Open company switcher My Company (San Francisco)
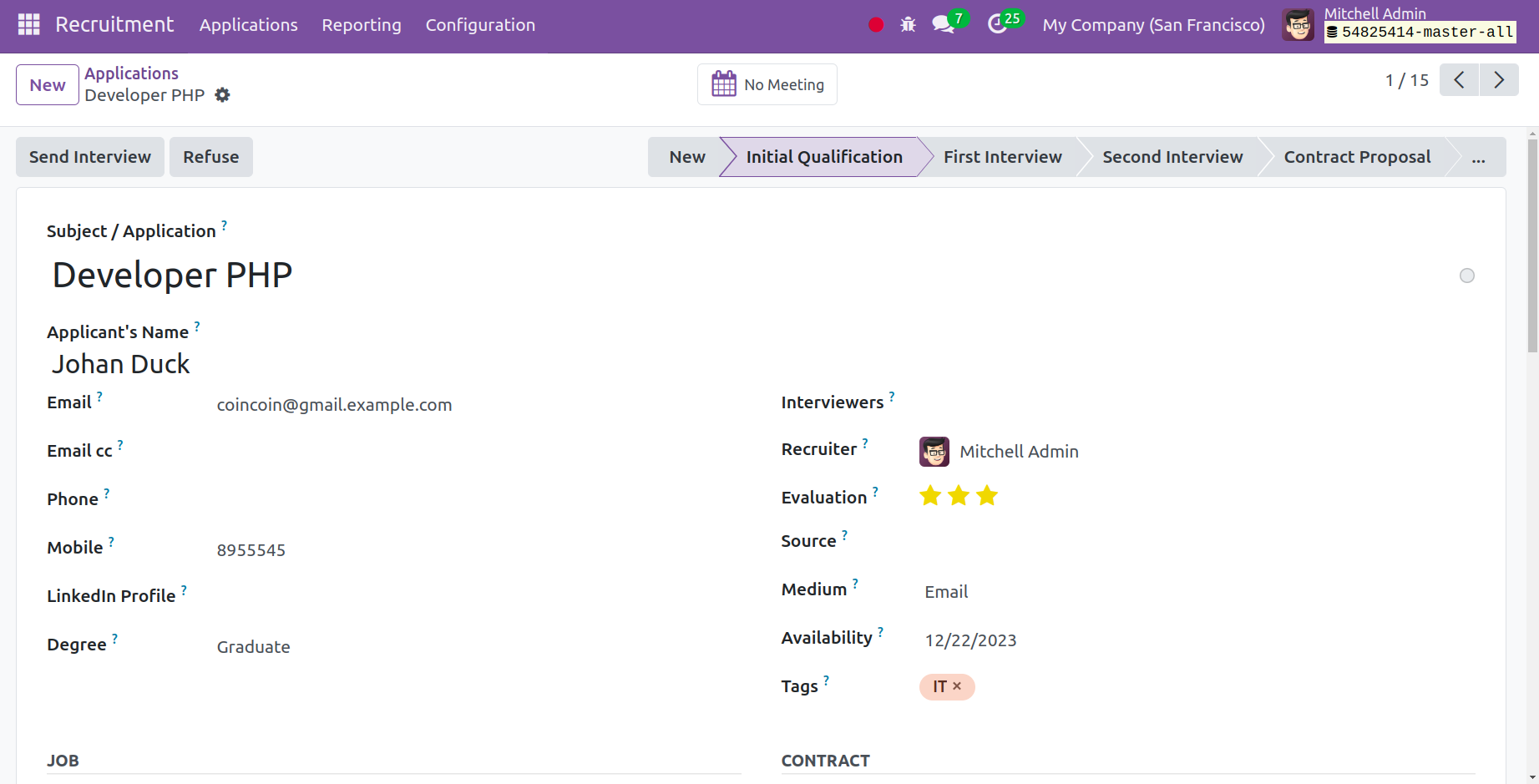1539x784 pixels. (x=1153, y=25)
